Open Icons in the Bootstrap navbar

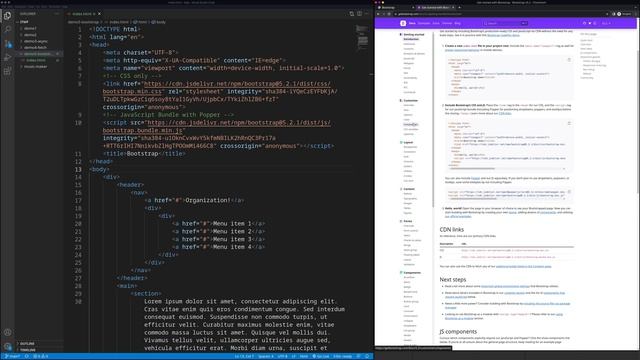436,23
